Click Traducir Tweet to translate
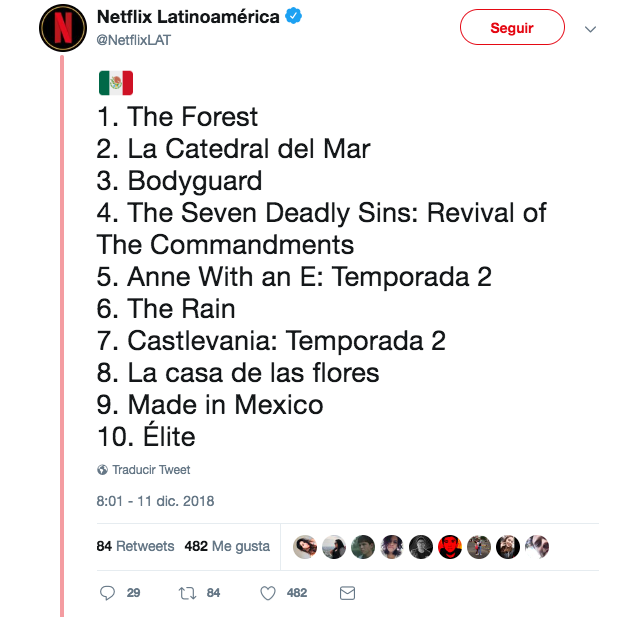The width and height of the screenshot is (637, 617). 150,470
